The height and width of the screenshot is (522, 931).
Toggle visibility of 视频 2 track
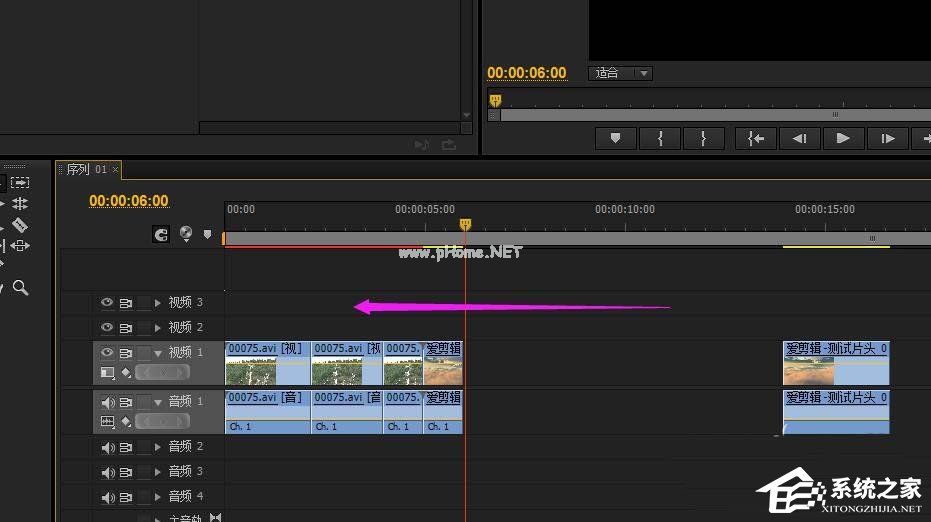[107, 327]
